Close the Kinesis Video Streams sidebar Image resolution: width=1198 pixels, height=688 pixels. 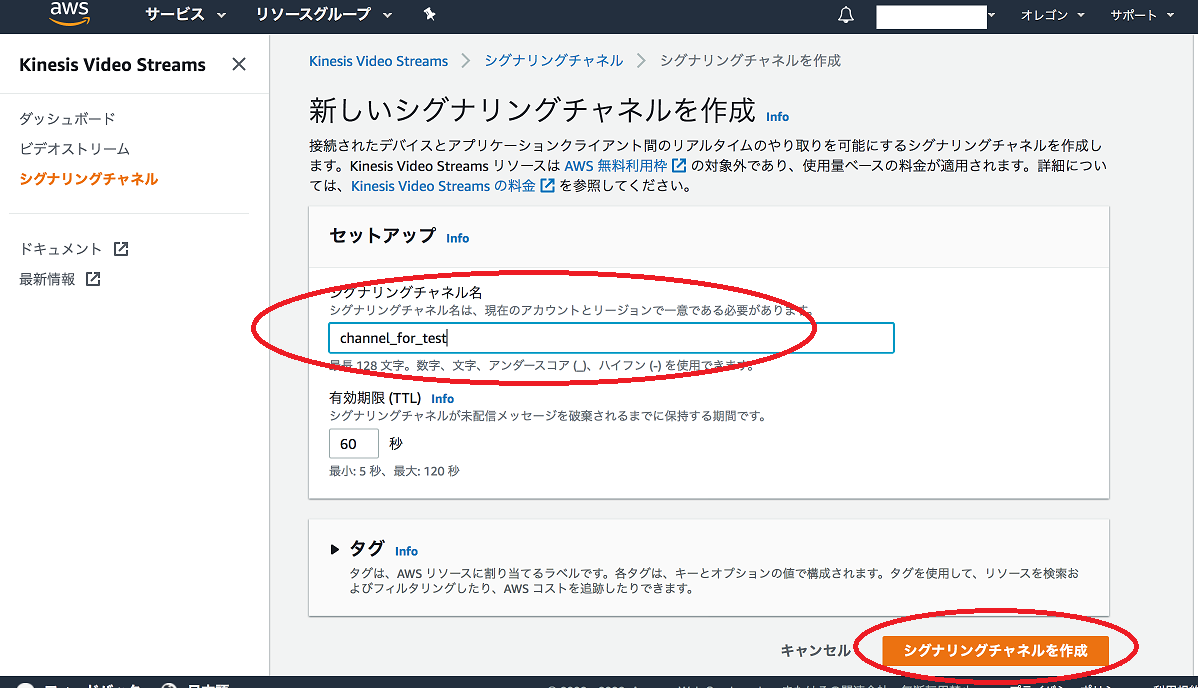239,64
